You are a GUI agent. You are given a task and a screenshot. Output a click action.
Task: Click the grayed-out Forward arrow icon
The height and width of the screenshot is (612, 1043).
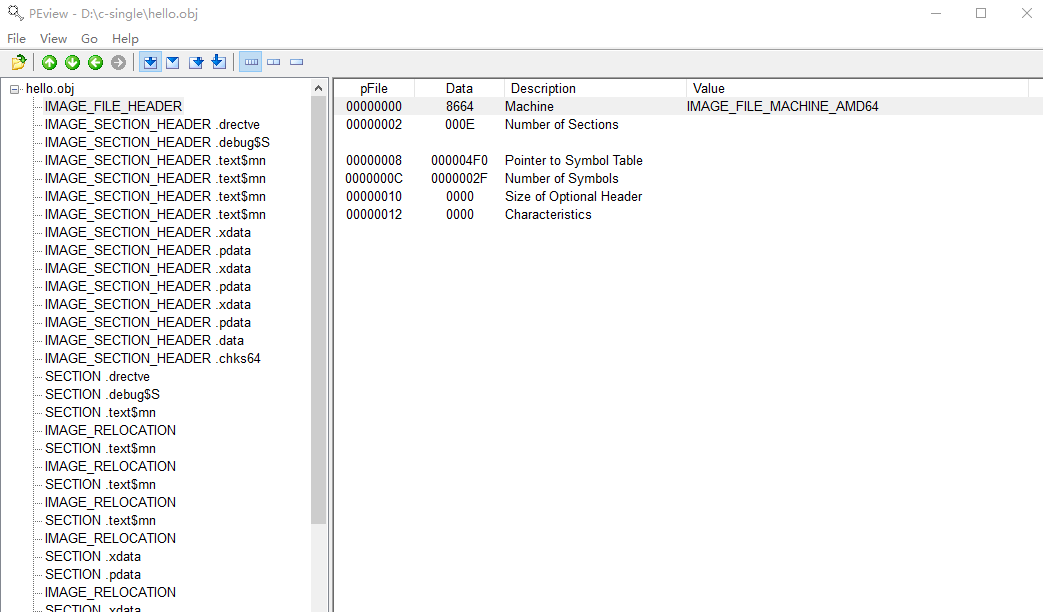[x=119, y=63]
